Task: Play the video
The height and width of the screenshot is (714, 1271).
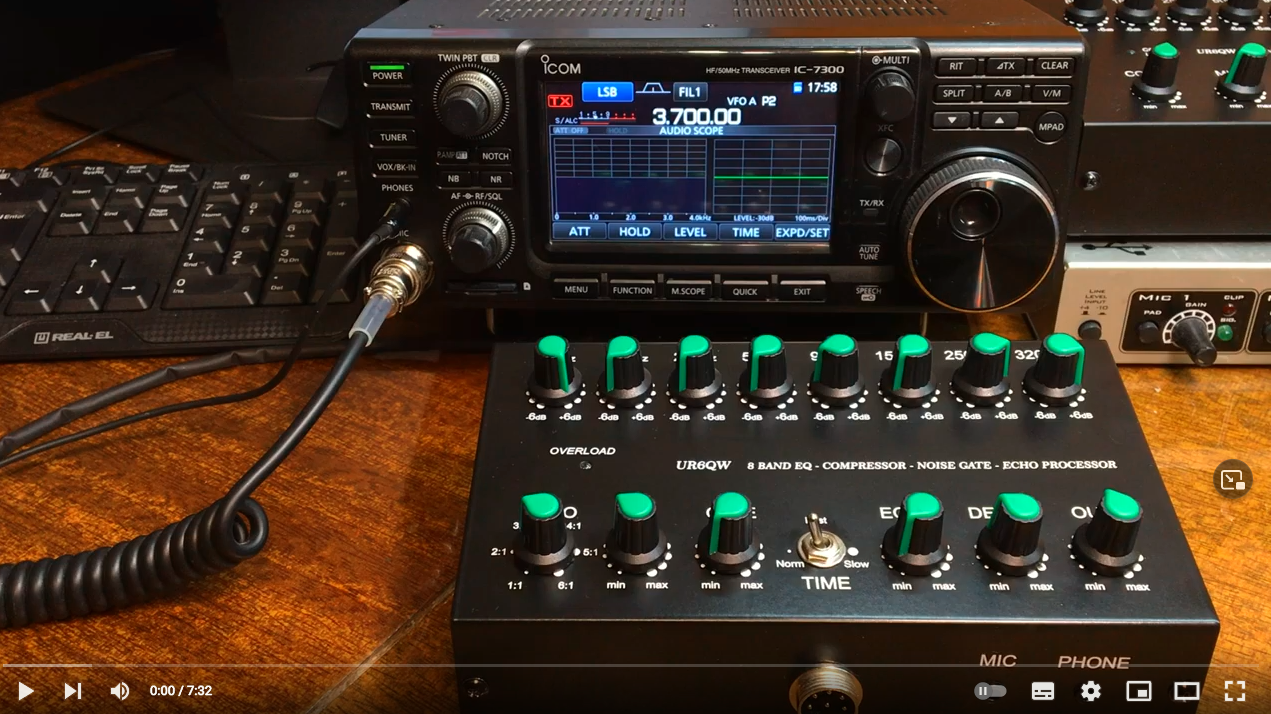Action: (x=26, y=691)
